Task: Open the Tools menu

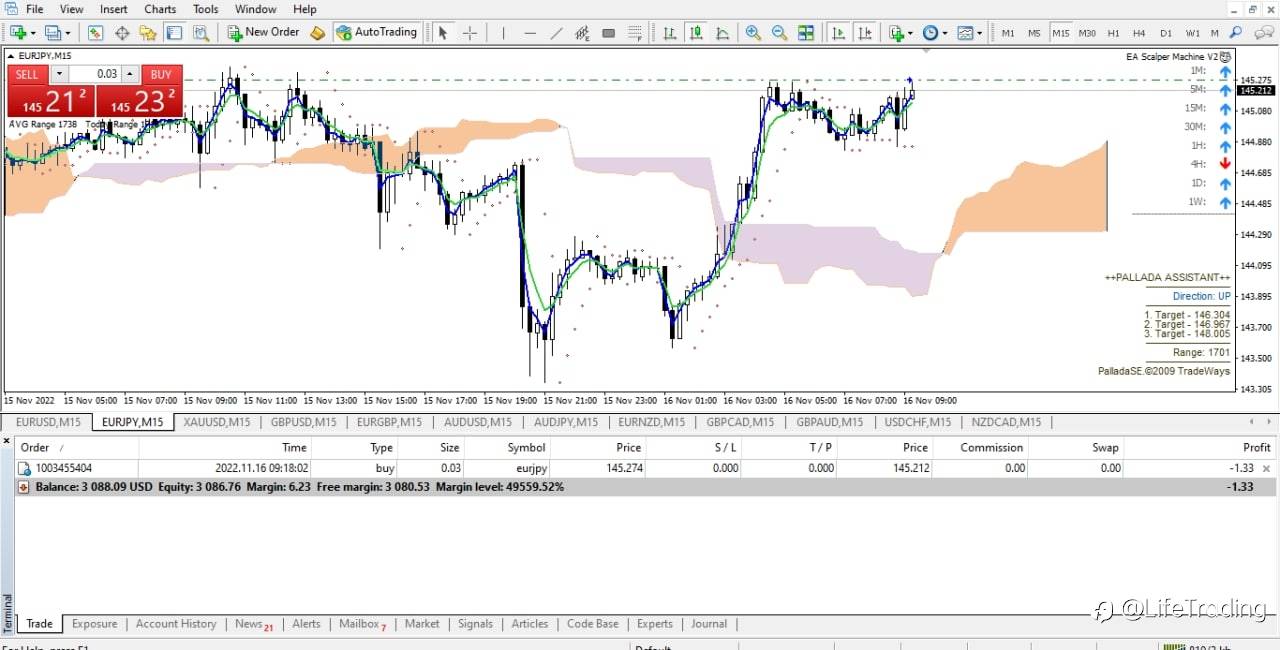Action: pos(206,9)
